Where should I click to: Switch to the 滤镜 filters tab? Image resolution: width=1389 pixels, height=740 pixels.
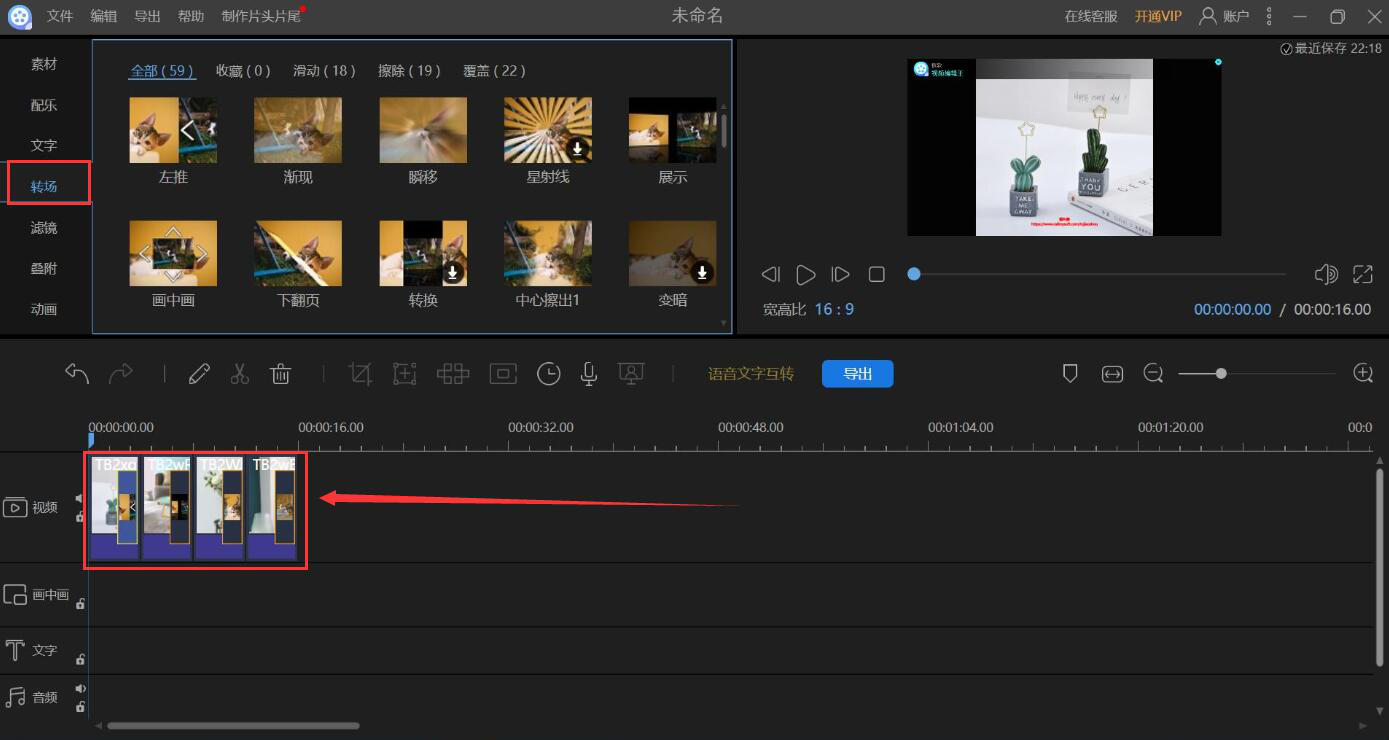[44, 228]
